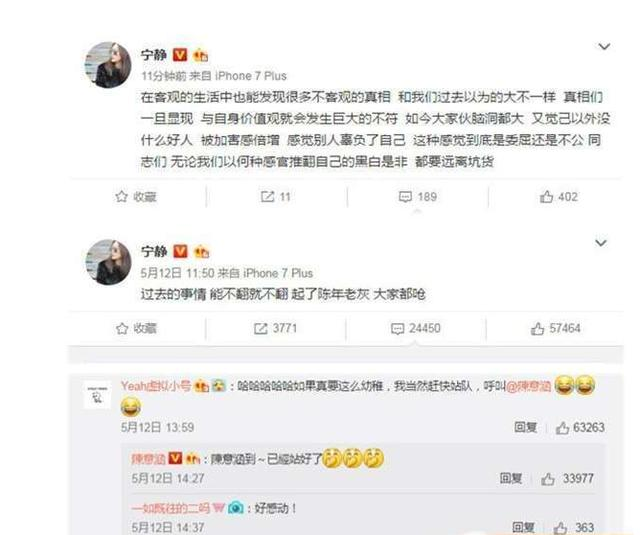
Task: Like the comment with 63263 thumbs up
Action: (x=562, y=428)
